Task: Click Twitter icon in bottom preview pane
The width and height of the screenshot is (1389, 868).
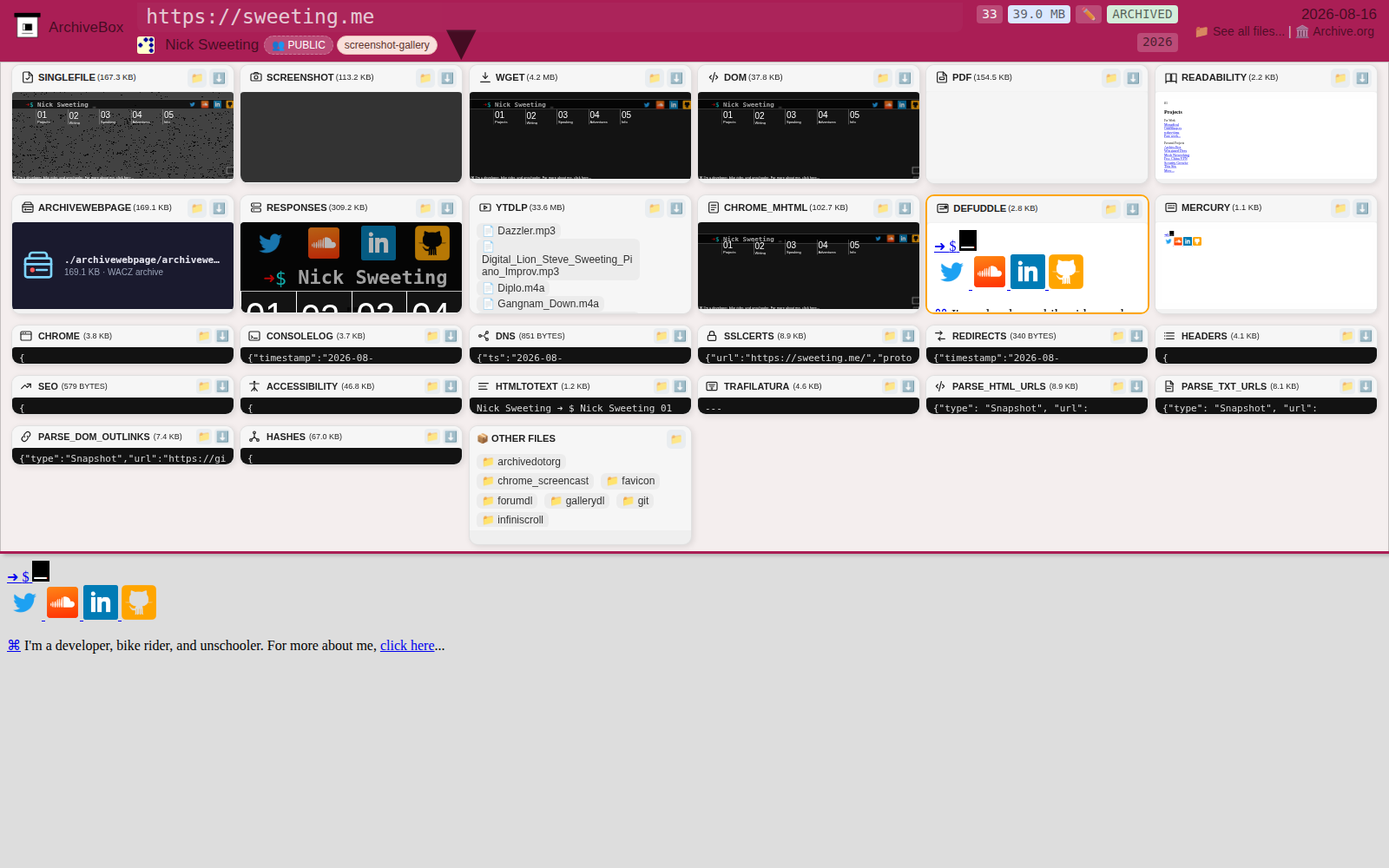Action: click(x=24, y=602)
